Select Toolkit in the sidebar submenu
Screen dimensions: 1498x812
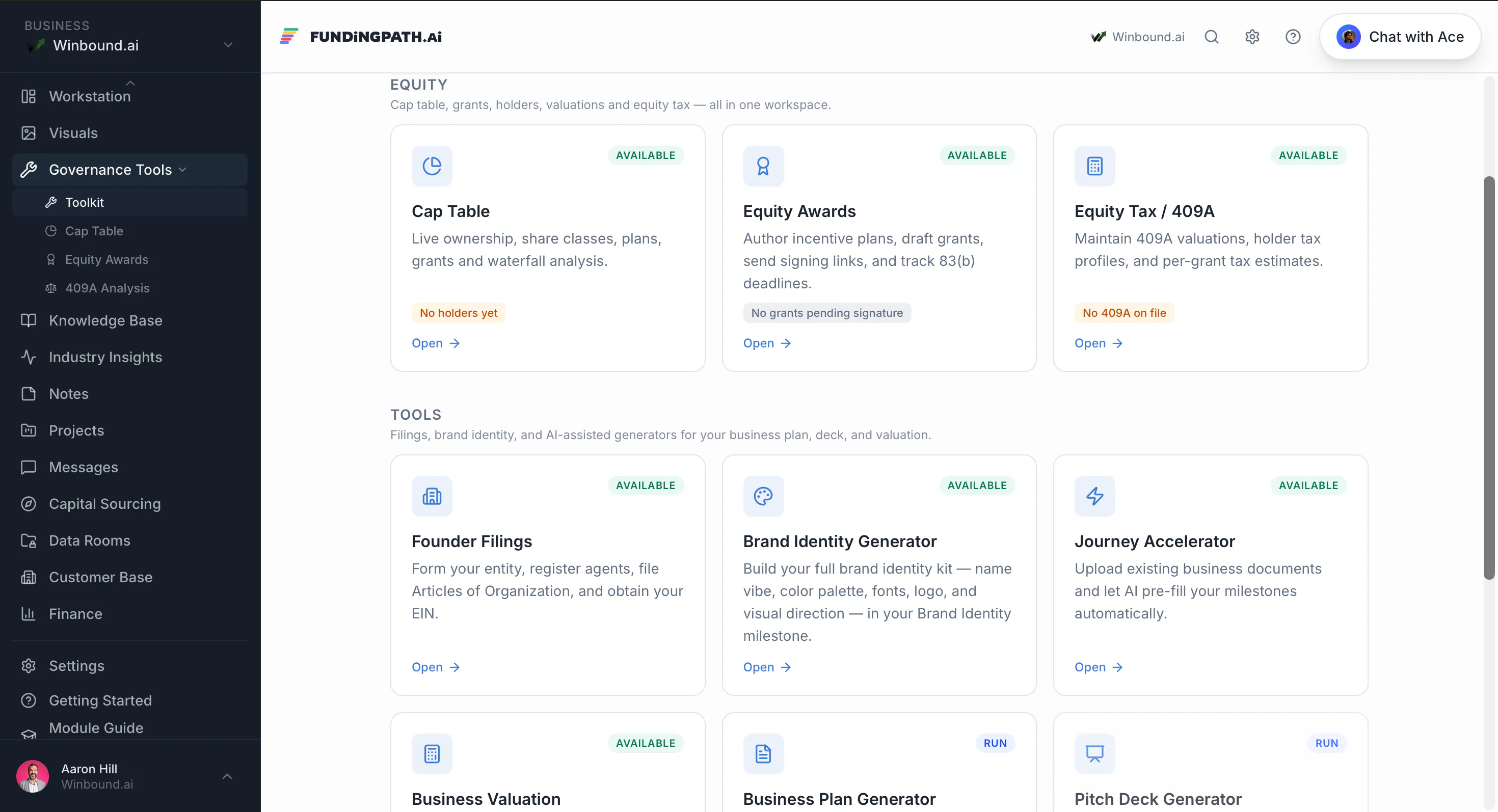pyautogui.click(x=130, y=202)
